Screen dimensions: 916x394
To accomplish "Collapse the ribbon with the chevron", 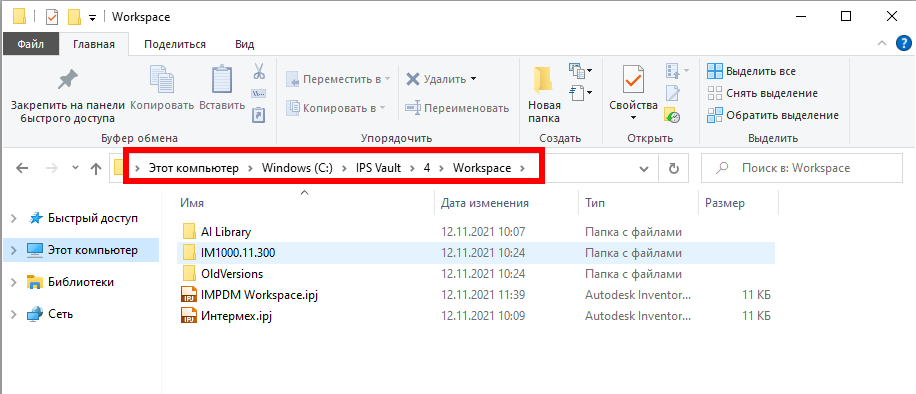I will [x=882, y=43].
